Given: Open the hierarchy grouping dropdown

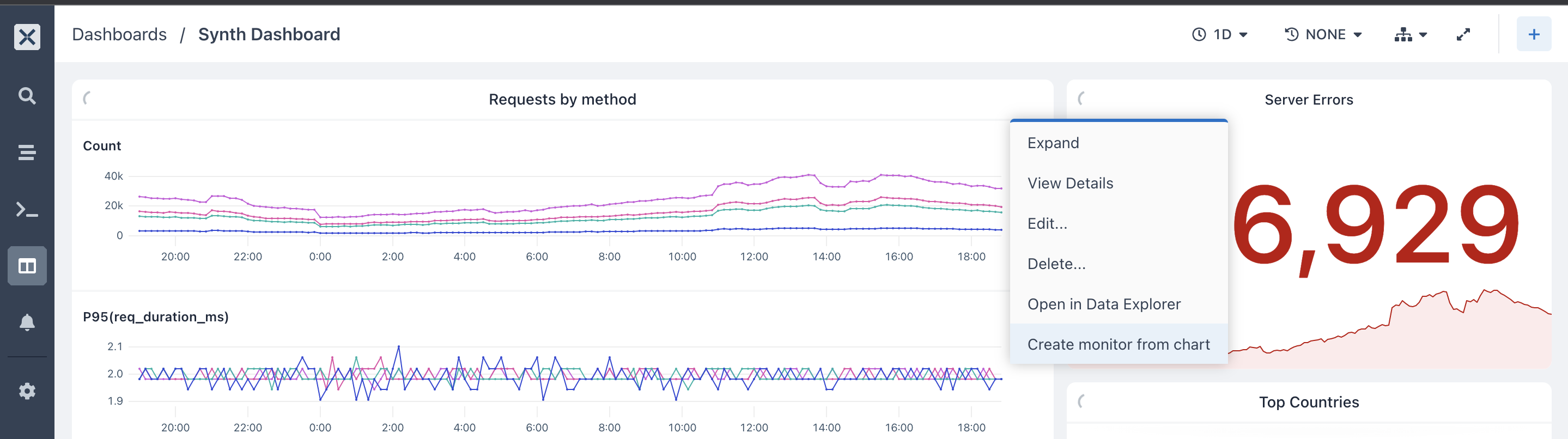Looking at the screenshot, I should [1411, 35].
